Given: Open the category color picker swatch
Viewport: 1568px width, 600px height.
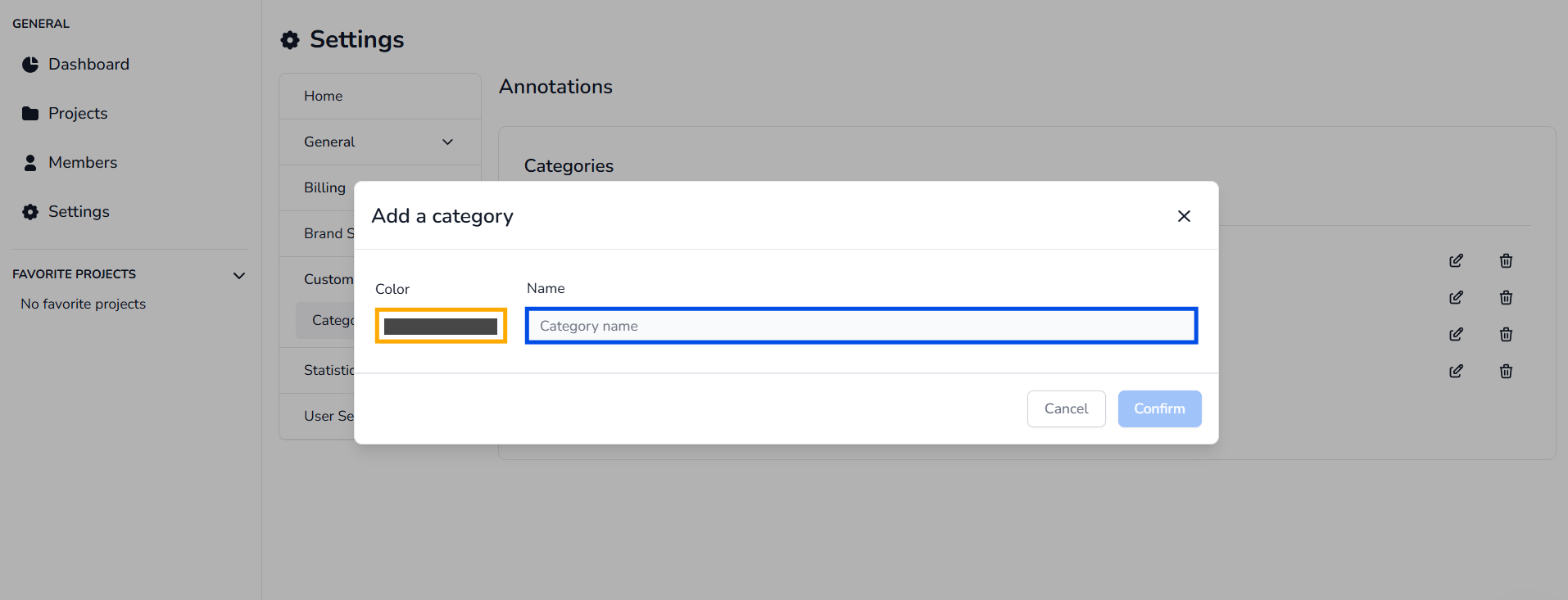Looking at the screenshot, I should coord(441,326).
